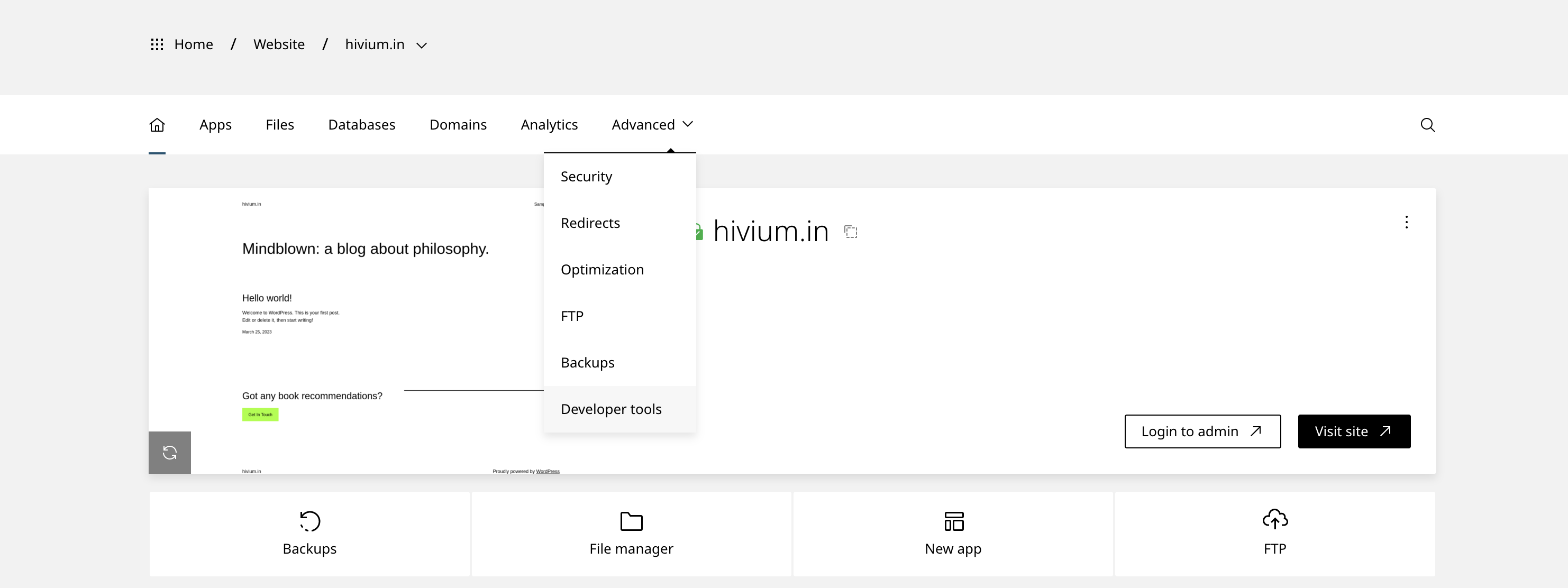
Task: Collapse the Advanced dropdown menu
Action: click(652, 125)
